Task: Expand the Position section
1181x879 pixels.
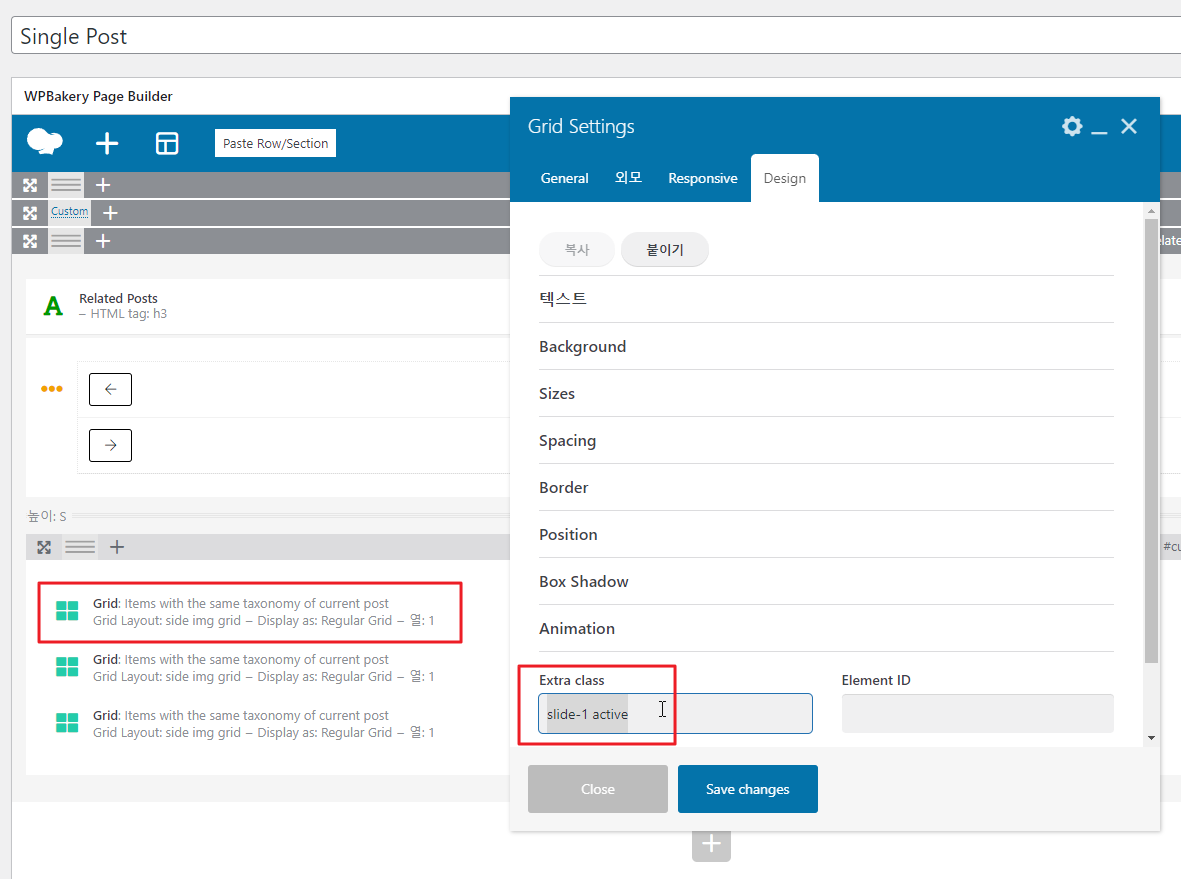Action: (x=826, y=535)
